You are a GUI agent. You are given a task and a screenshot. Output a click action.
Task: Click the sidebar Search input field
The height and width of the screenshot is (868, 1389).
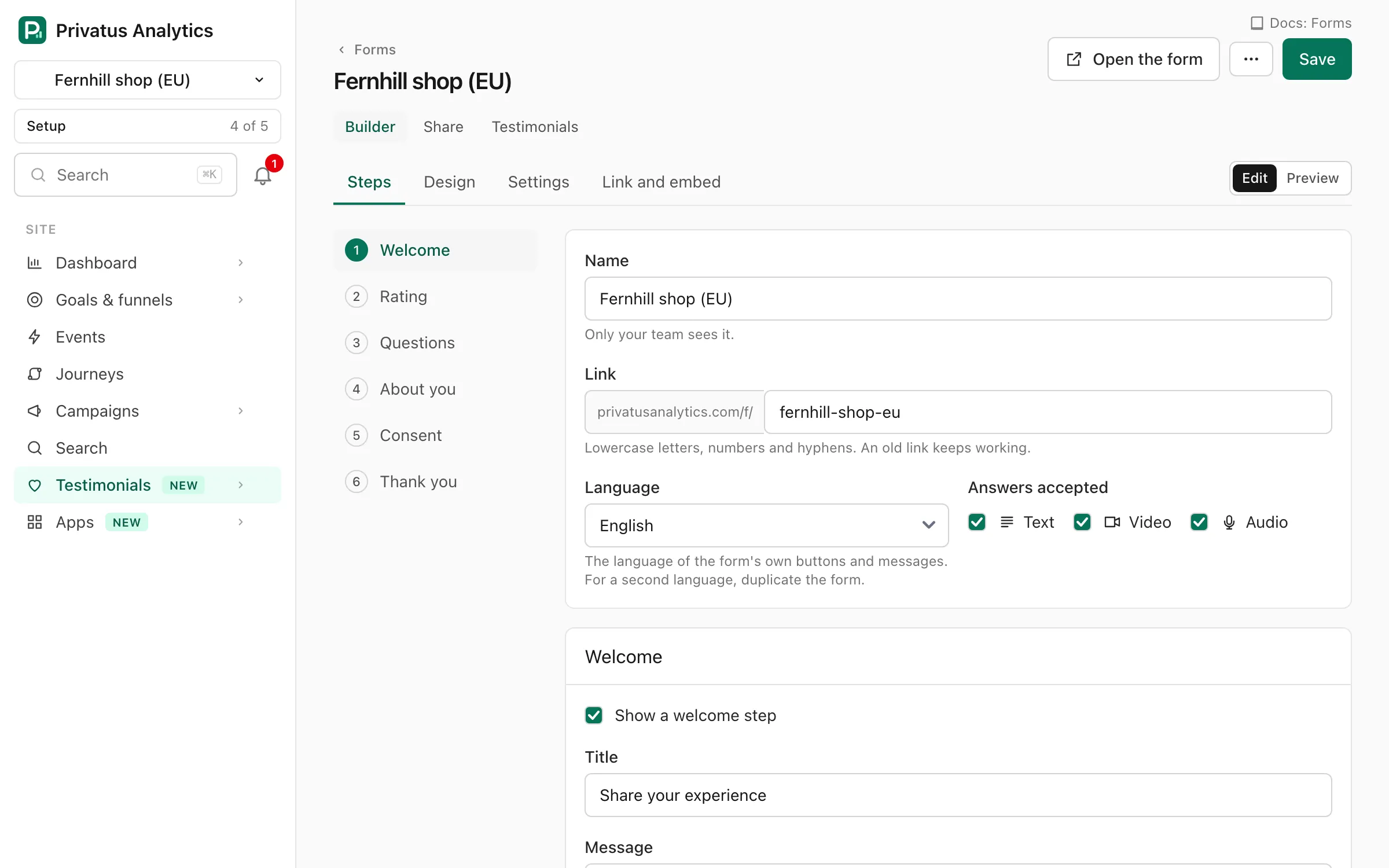[x=126, y=175]
